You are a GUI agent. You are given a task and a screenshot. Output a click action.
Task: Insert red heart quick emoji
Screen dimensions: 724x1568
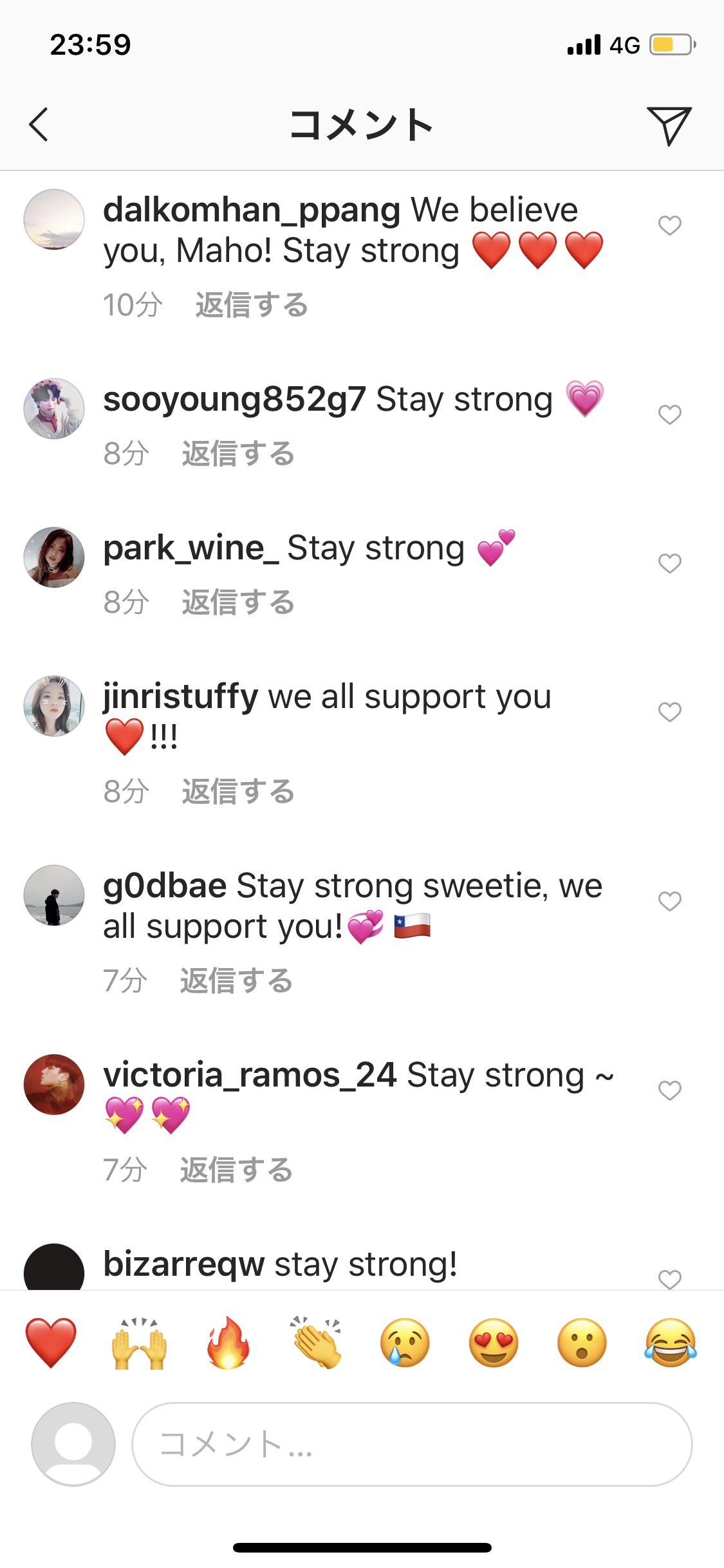pos(51,1342)
